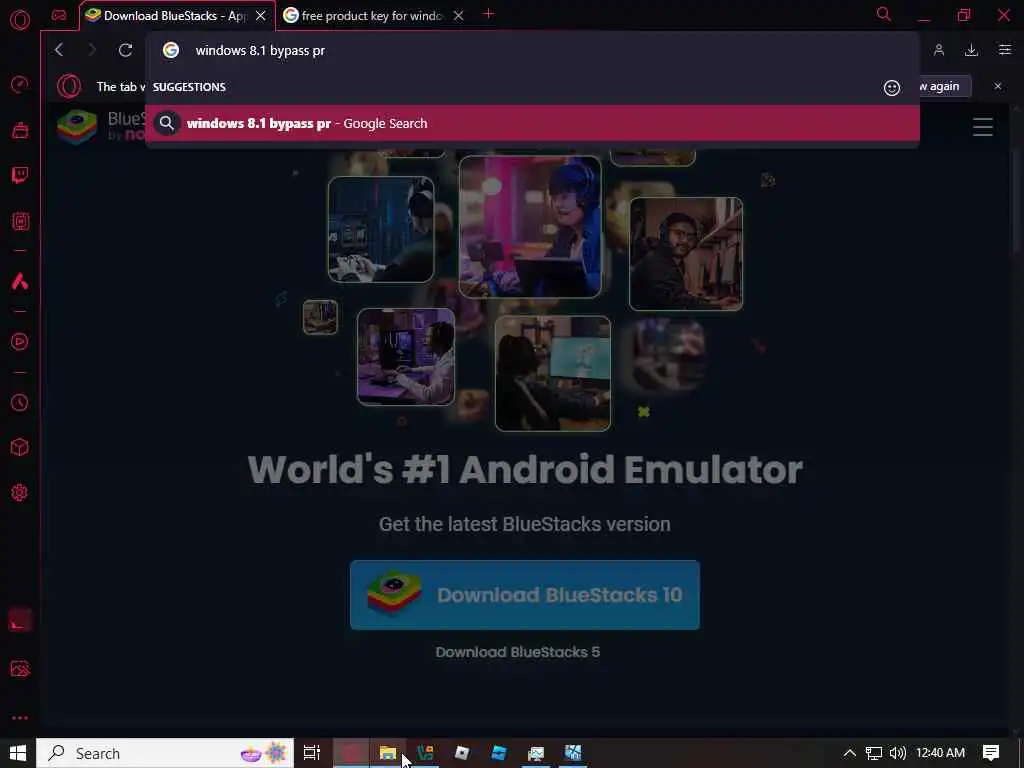Image resolution: width=1024 pixels, height=768 pixels.
Task: Close the free product key tab
Action: click(458, 16)
